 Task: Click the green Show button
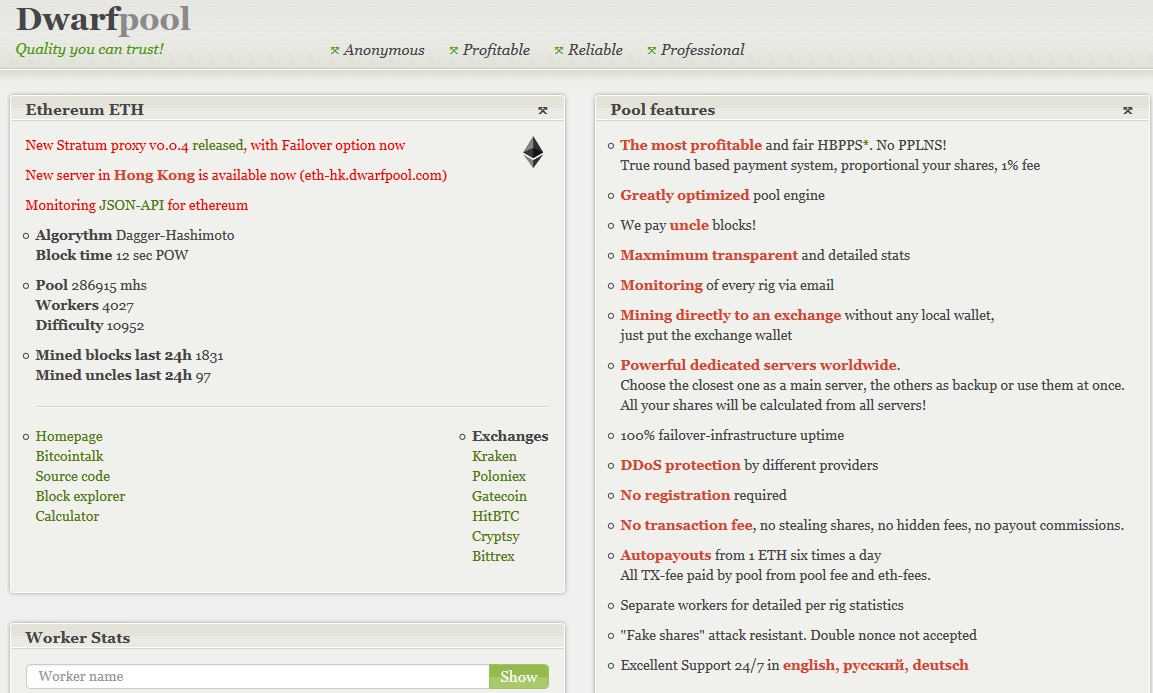pos(518,677)
